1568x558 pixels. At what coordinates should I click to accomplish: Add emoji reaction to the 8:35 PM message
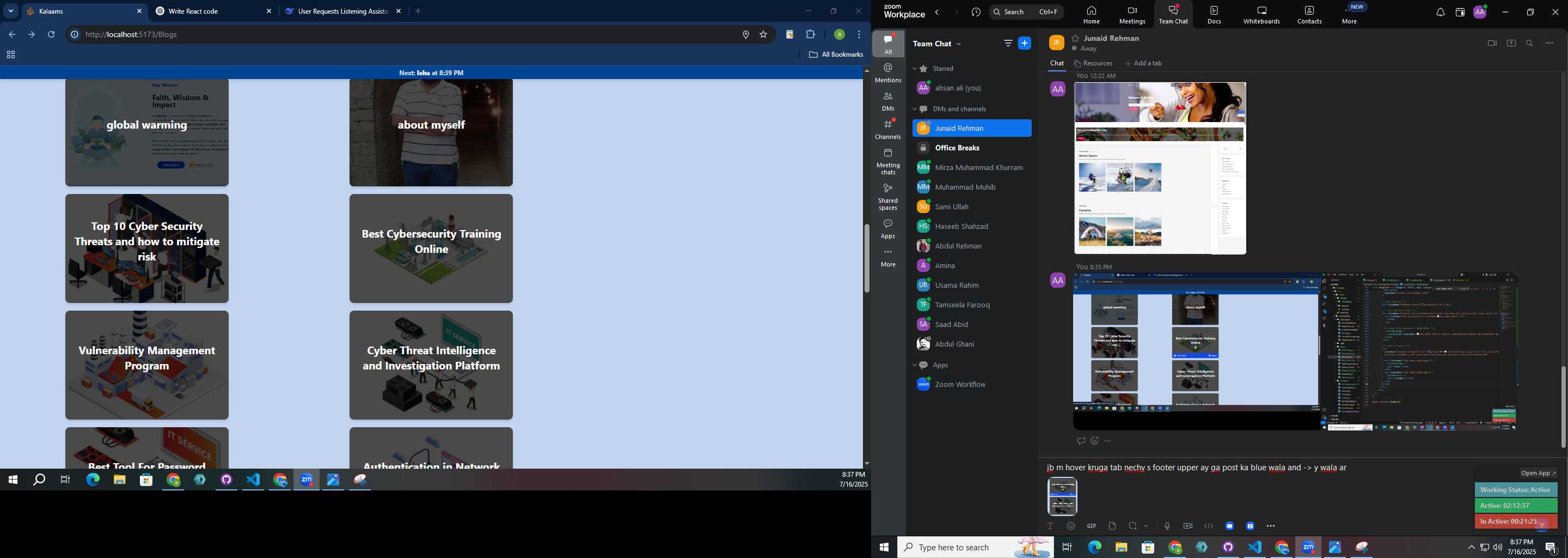pyautogui.click(x=1094, y=441)
